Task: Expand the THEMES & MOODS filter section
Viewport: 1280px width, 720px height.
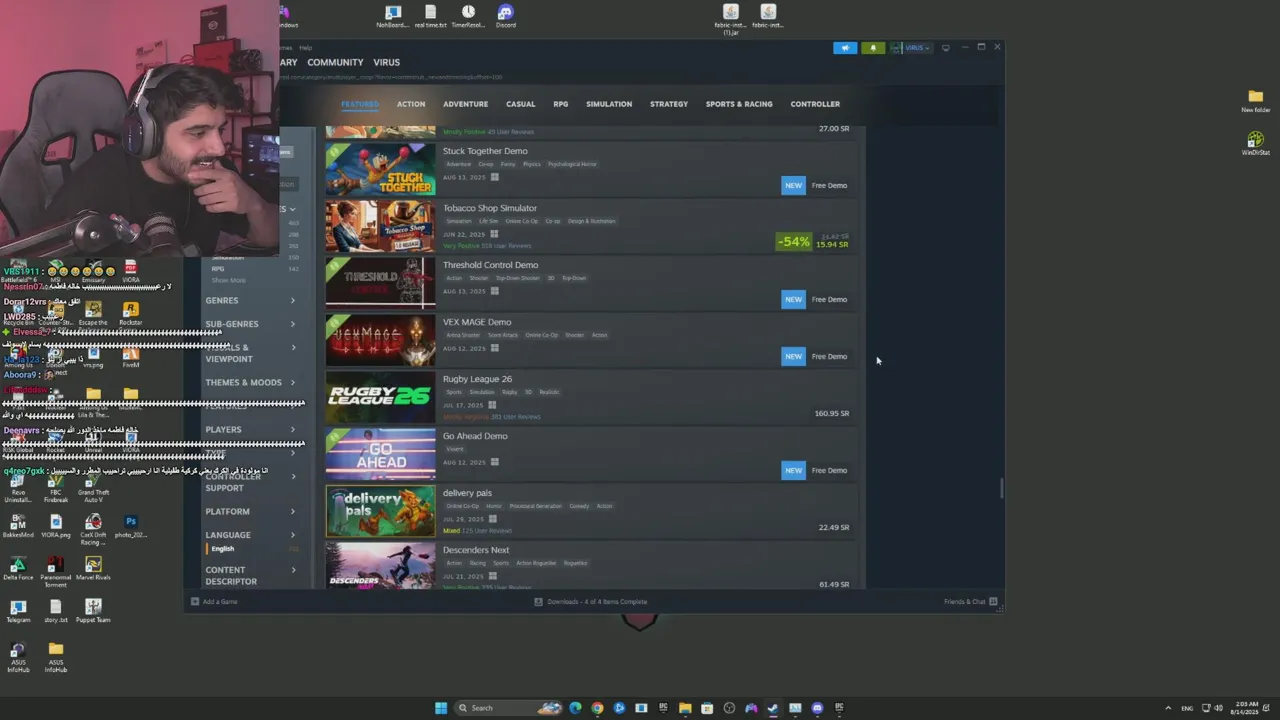Action: click(251, 382)
